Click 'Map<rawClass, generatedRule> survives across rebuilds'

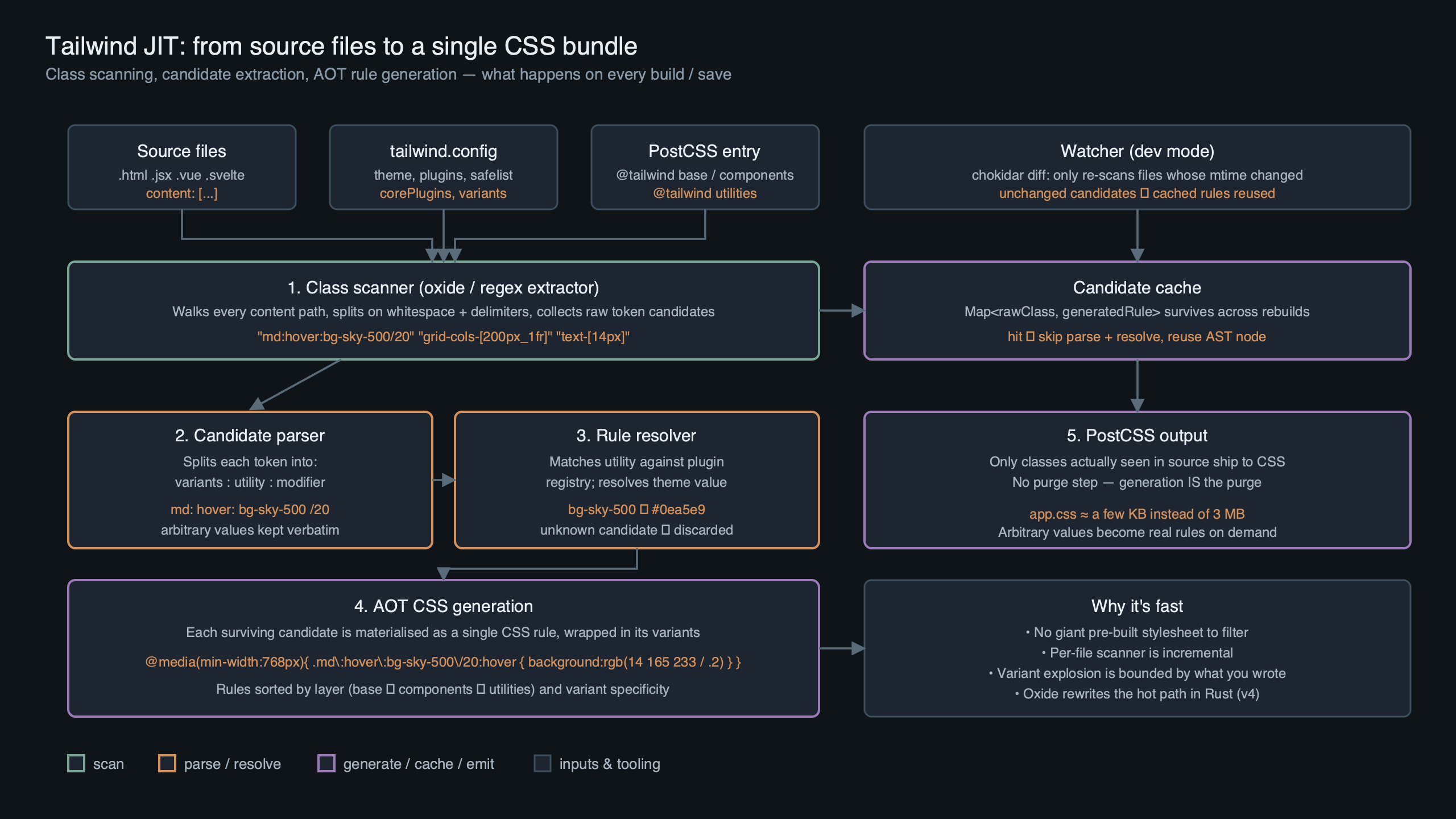(1137, 312)
